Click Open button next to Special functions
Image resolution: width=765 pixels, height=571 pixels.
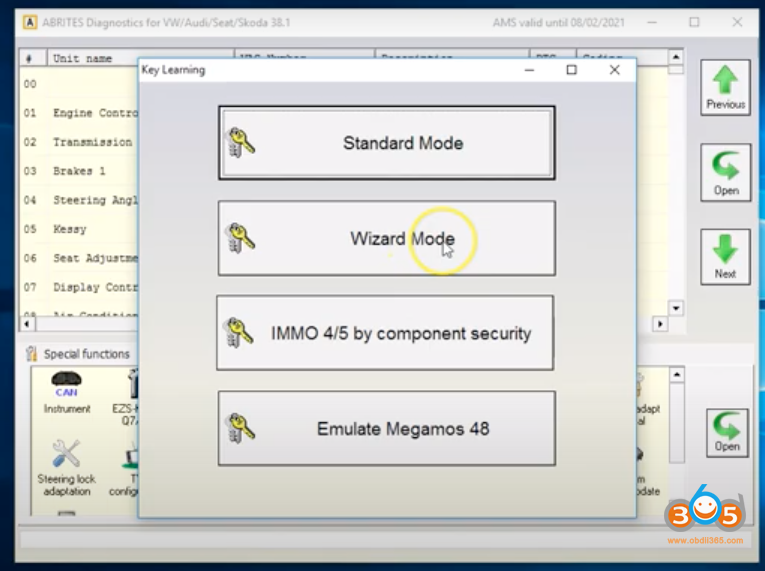click(x=727, y=433)
